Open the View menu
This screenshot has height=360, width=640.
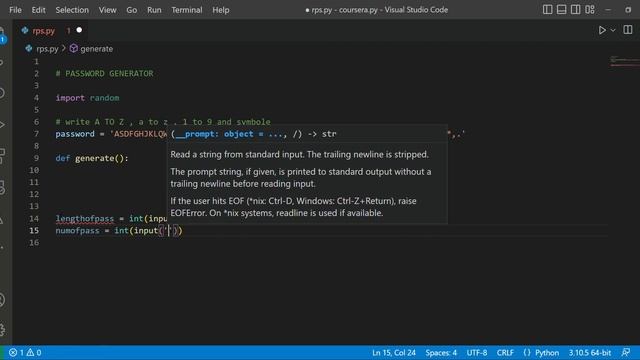point(107,10)
